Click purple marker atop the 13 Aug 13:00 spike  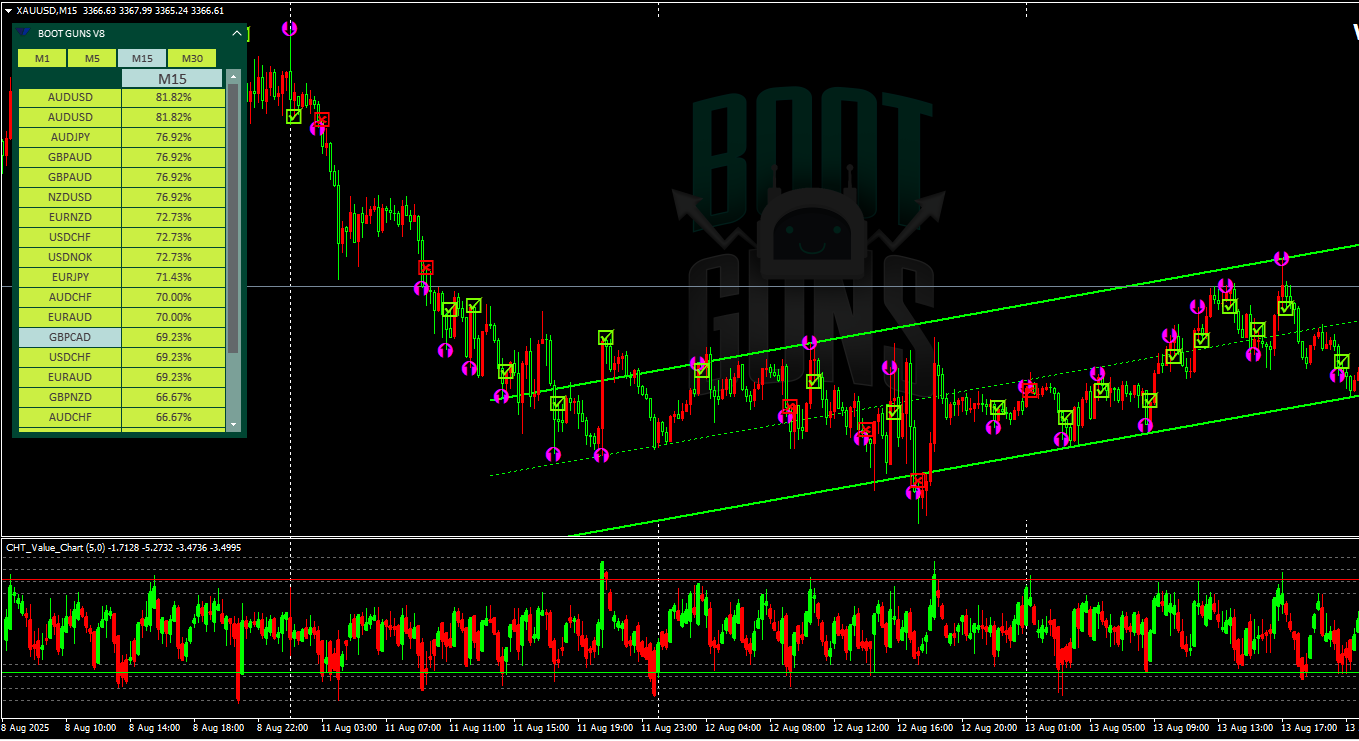tap(1282, 259)
